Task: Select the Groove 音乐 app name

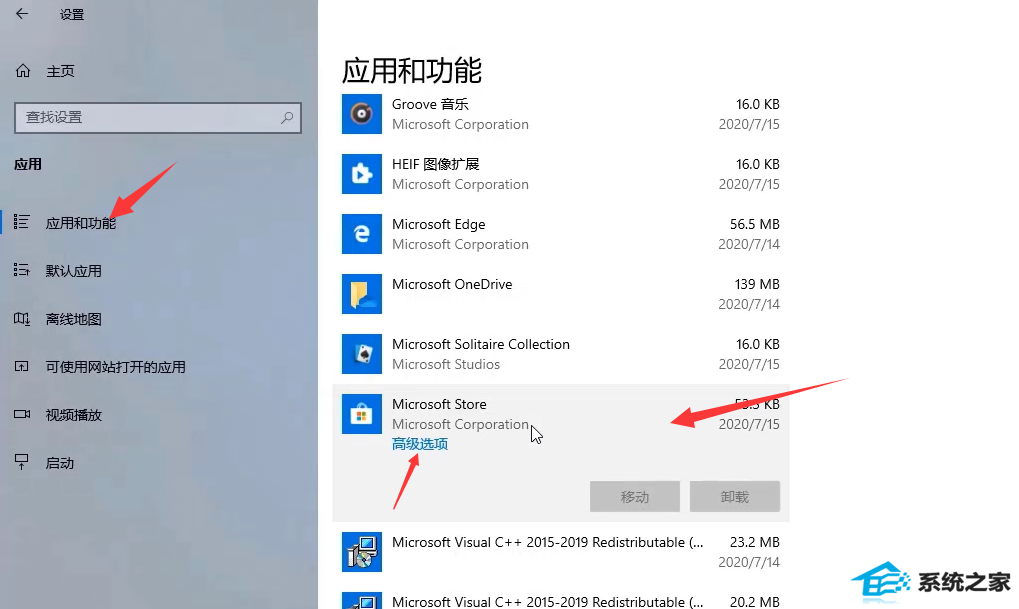Action: [x=430, y=104]
